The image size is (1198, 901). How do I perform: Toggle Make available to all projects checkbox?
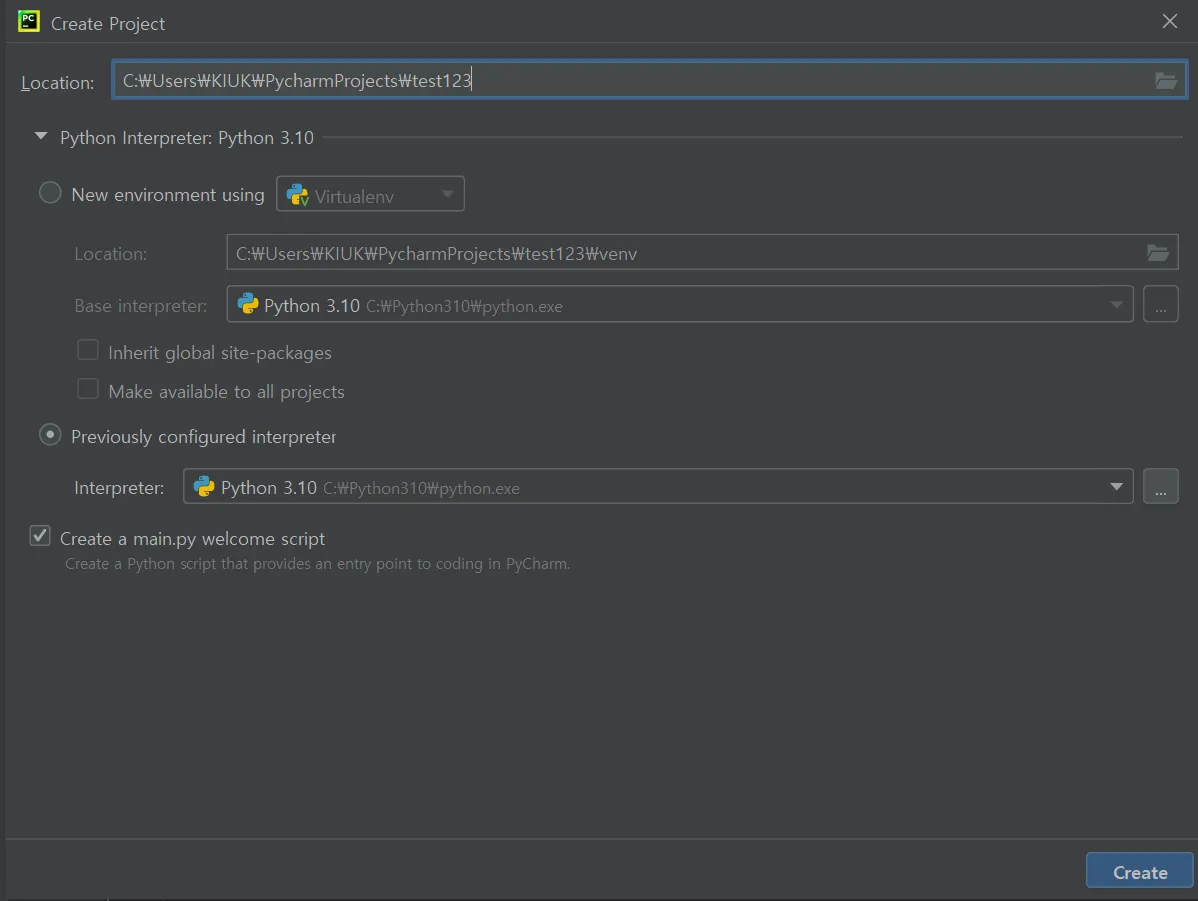[x=88, y=390]
